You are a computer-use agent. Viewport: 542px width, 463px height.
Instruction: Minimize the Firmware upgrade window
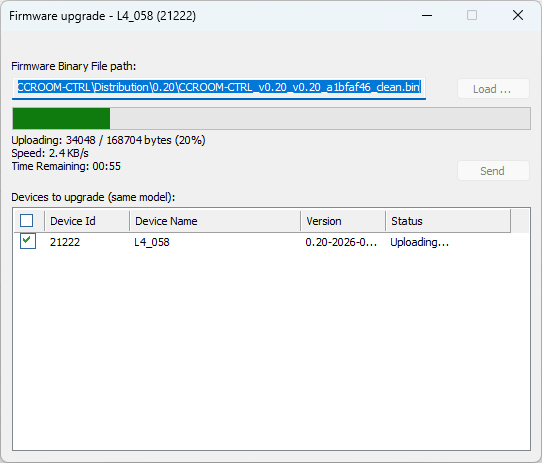[427, 16]
